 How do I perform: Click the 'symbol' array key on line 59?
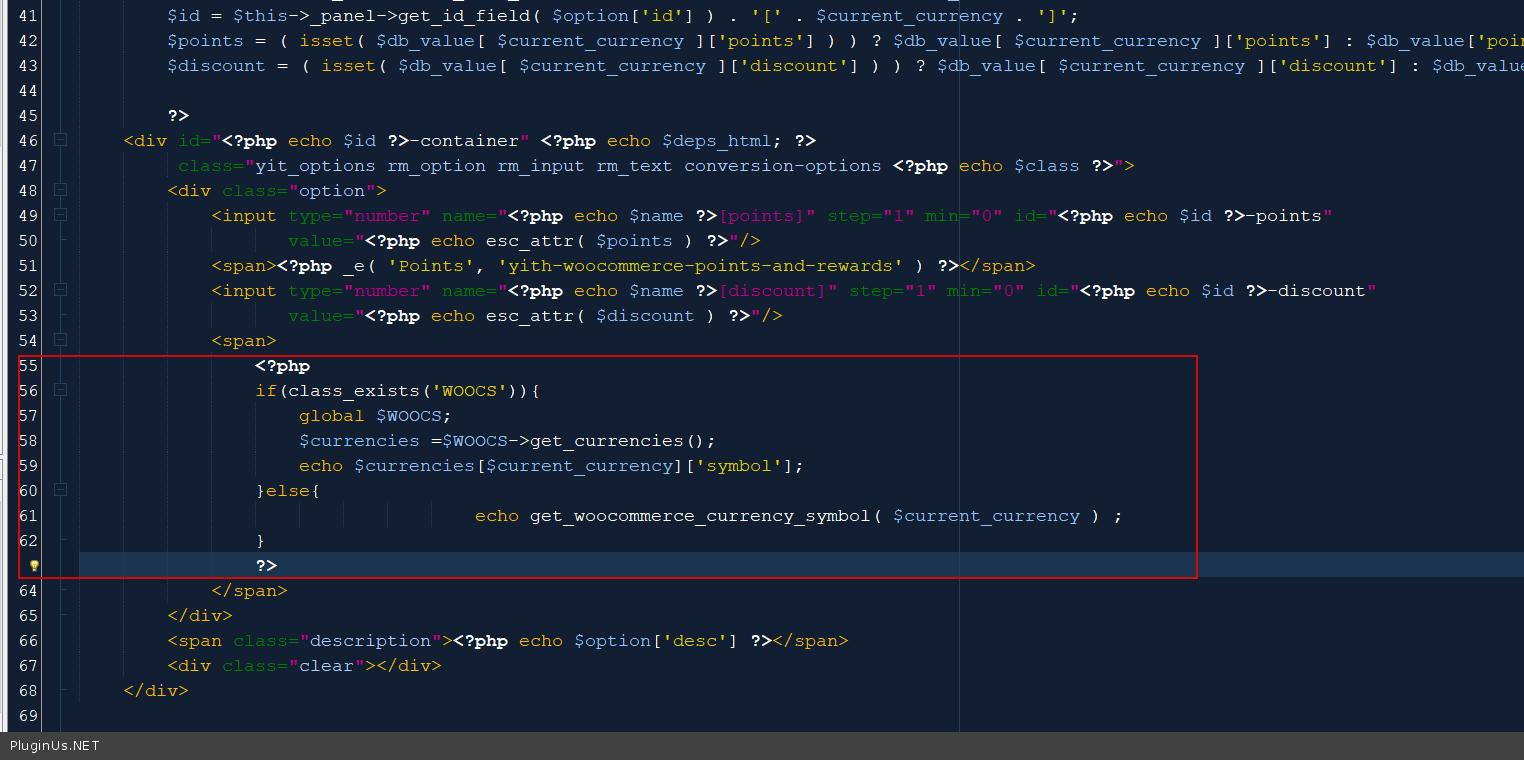pos(739,466)
